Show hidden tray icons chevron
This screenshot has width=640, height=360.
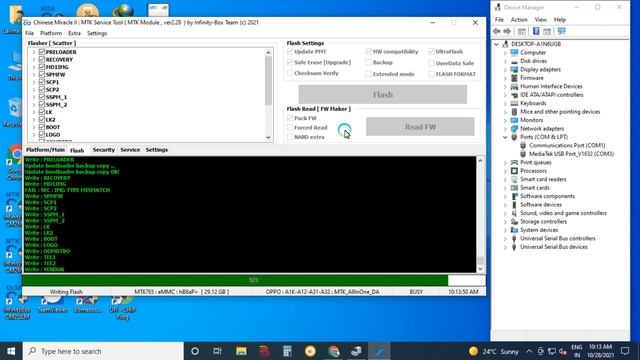(x=529, y=351)
